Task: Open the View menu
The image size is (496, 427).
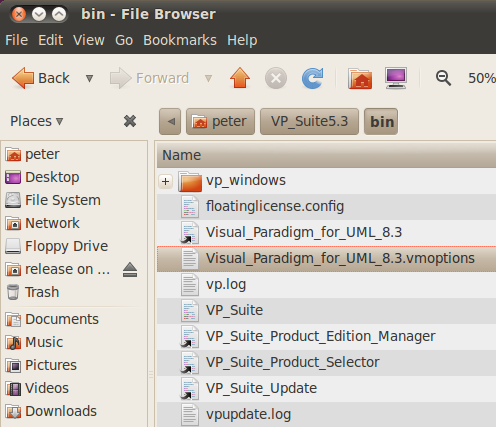Action: 89,40
